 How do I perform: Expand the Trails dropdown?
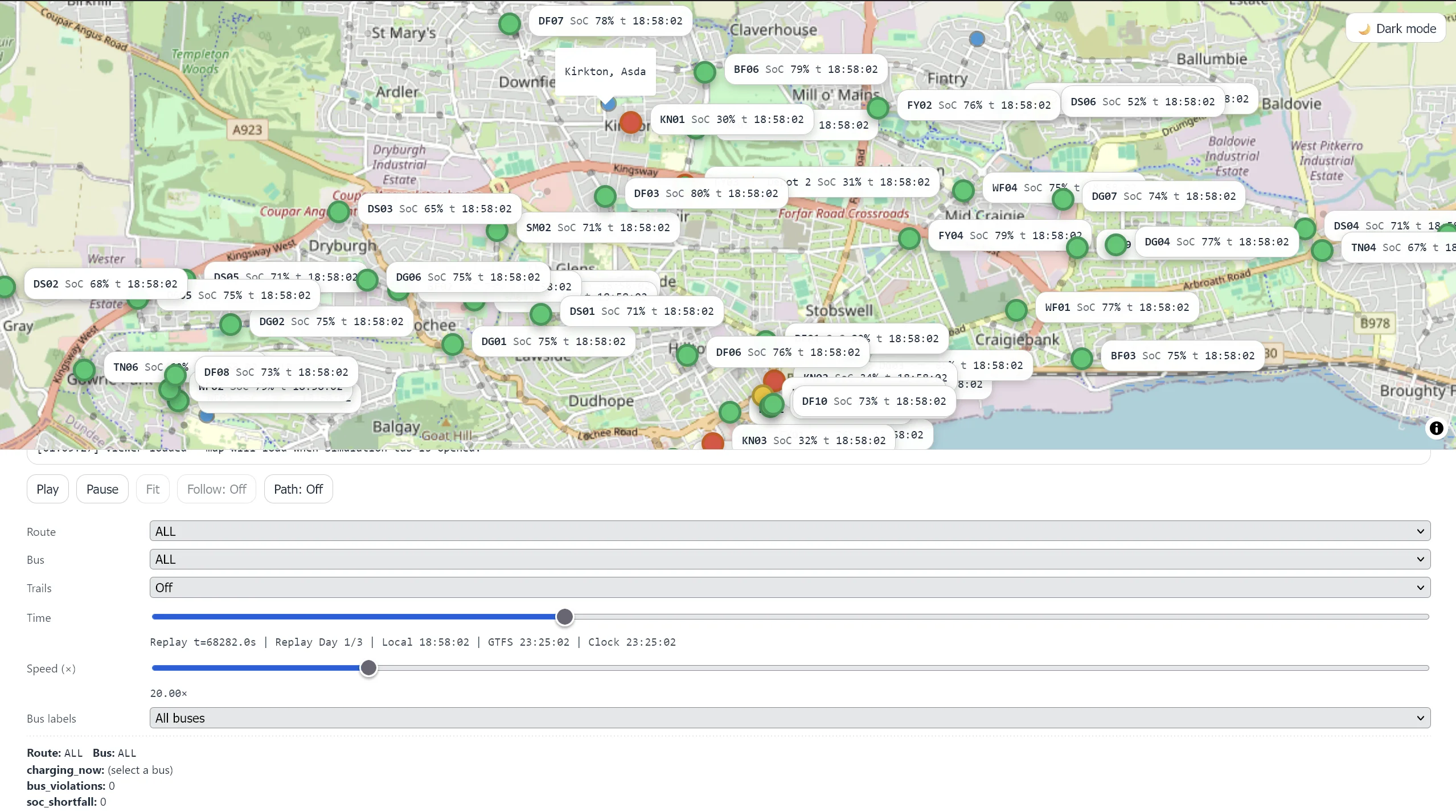790,588
